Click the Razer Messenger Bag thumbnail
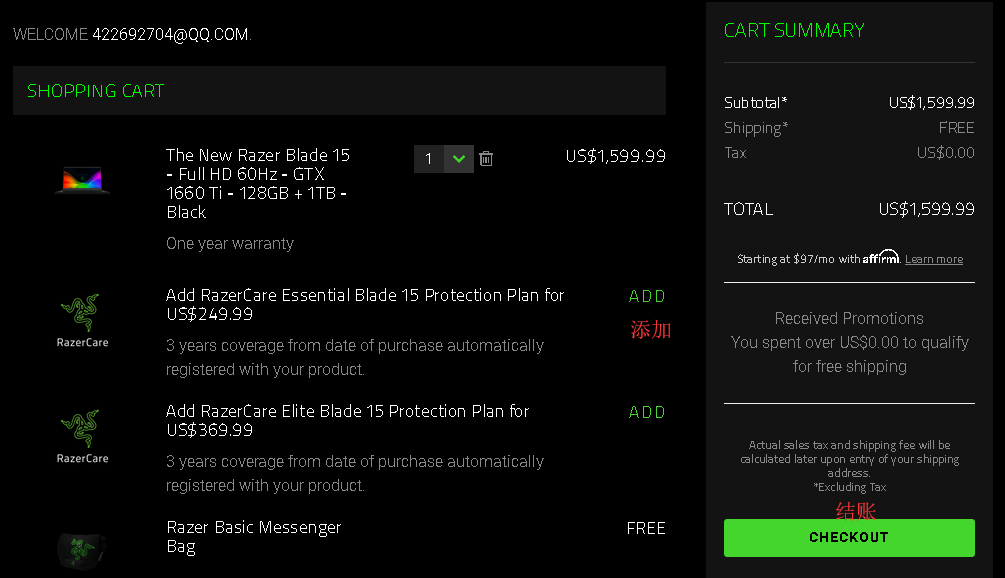The height and width of the screenshot is (578, 1005). (82, 548)
